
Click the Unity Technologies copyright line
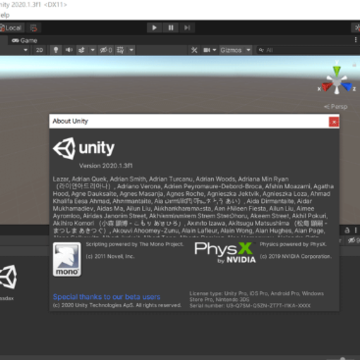[x=117, y=305]
